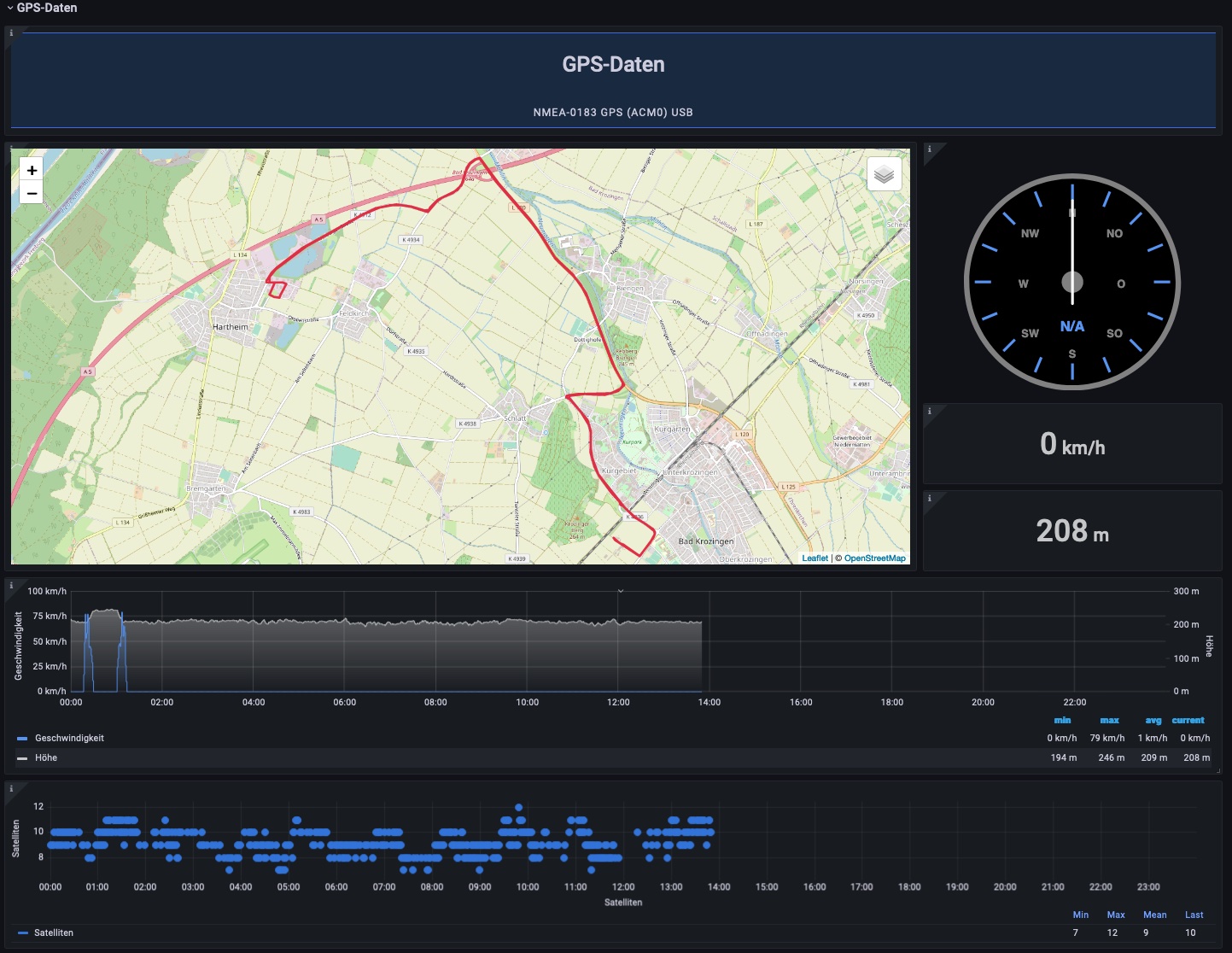Image resolution: width=1232 pixels, height=953 pixels.
Task: Sort speed legend by min column
Action: [x=1062, y=720]
